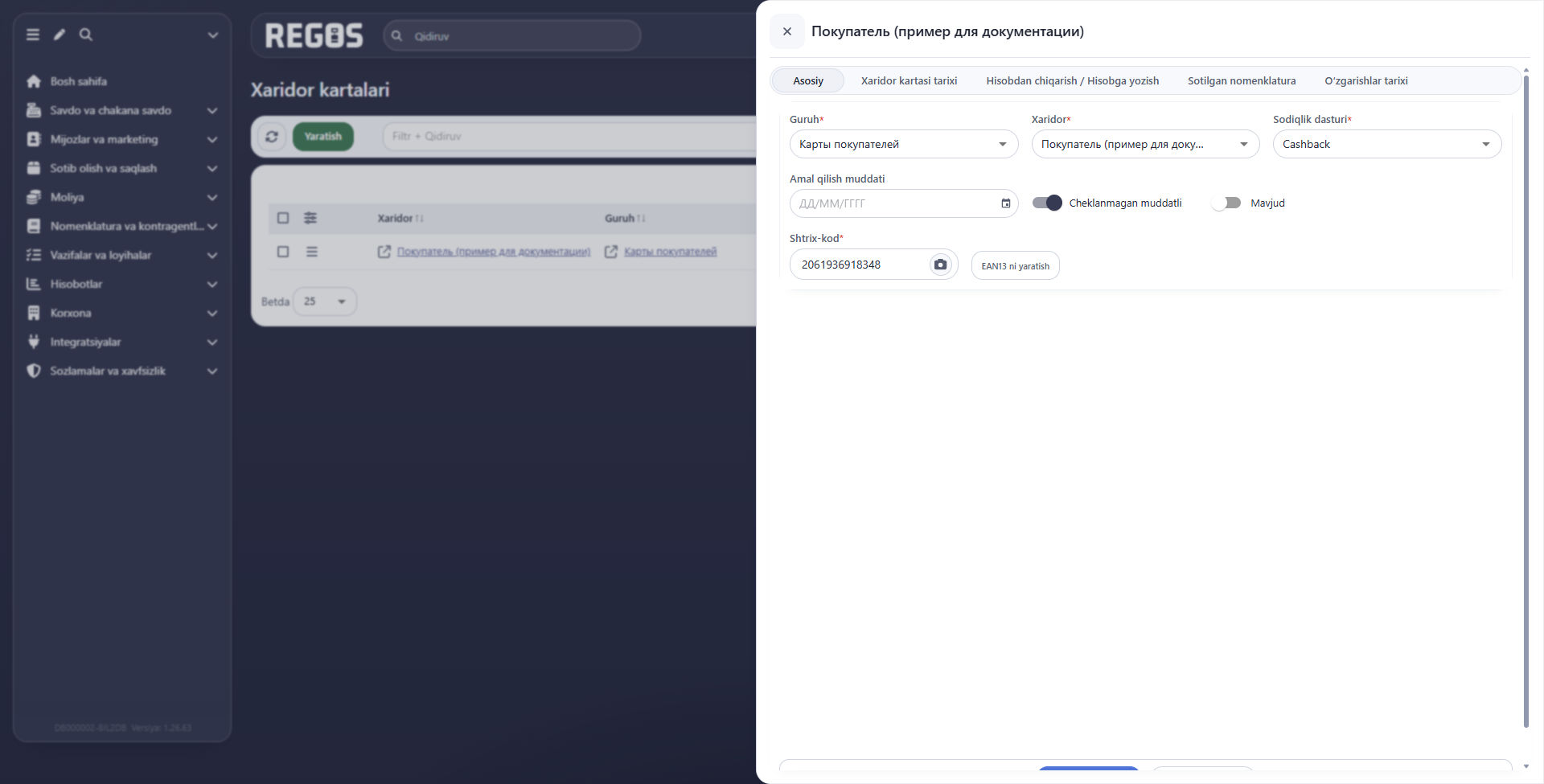
Task: Click the sidebar magnifier search icon
Action: point(86,35)
